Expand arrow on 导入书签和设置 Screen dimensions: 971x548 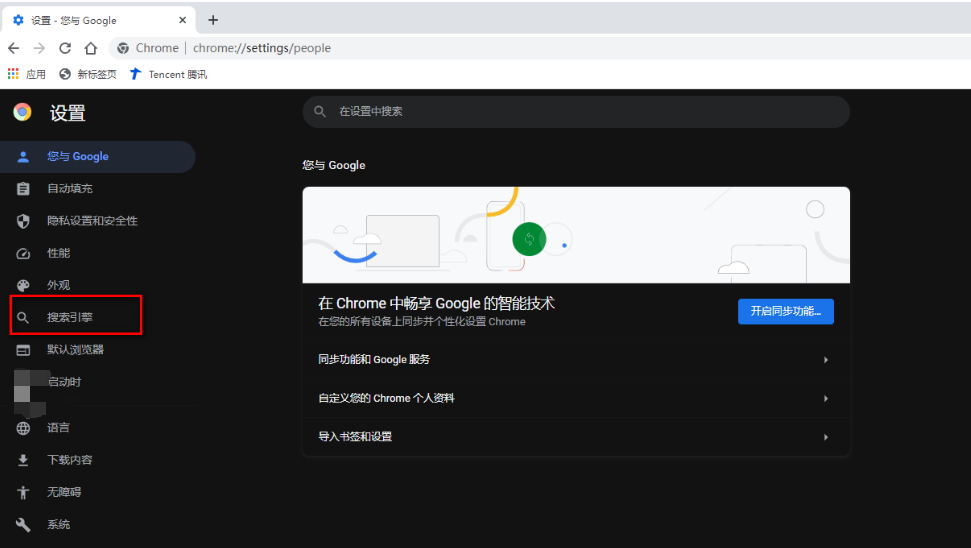825,437
